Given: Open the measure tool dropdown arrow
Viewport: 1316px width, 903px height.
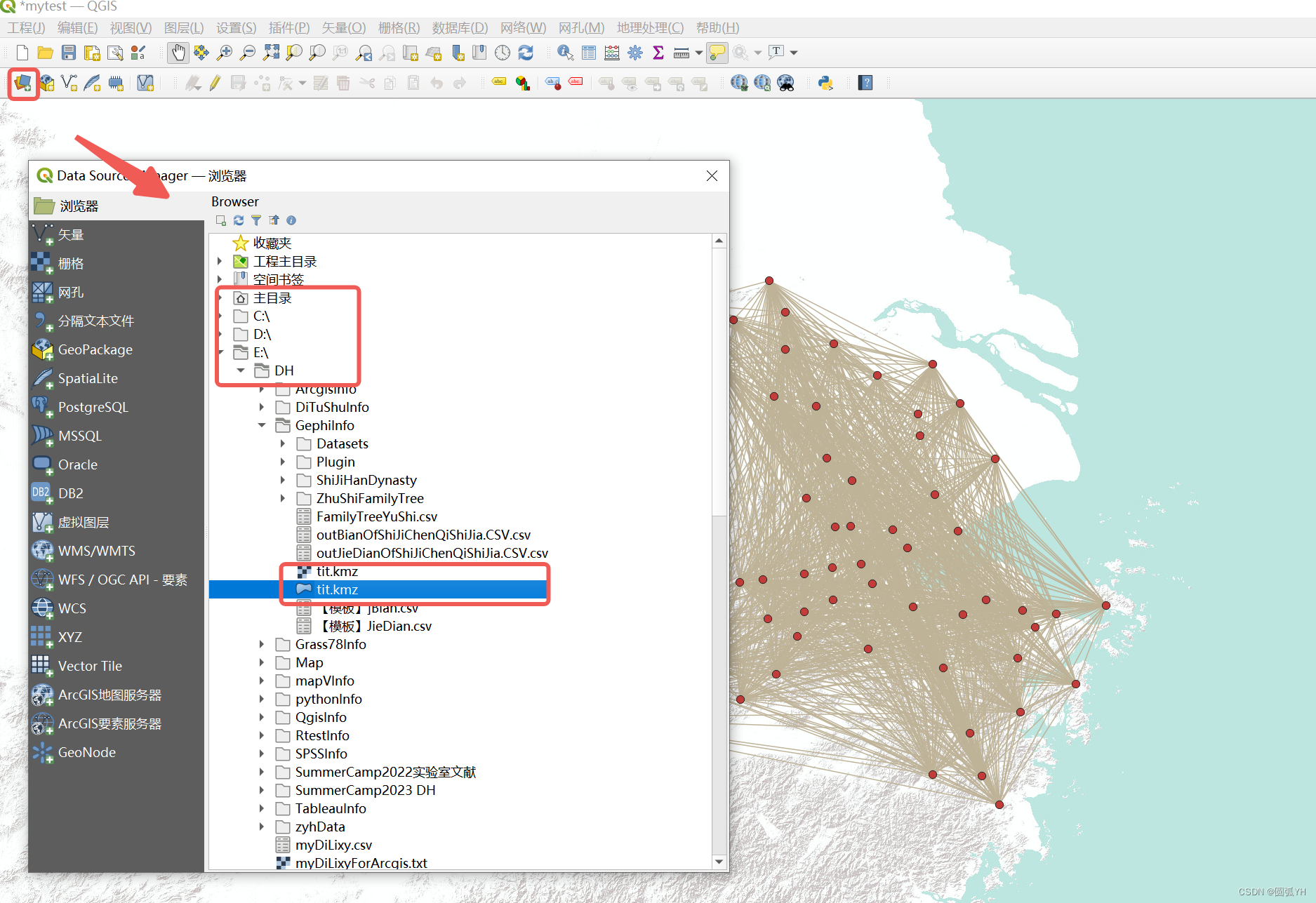Looking at the screenshot, I should click(x=698, y=53).
